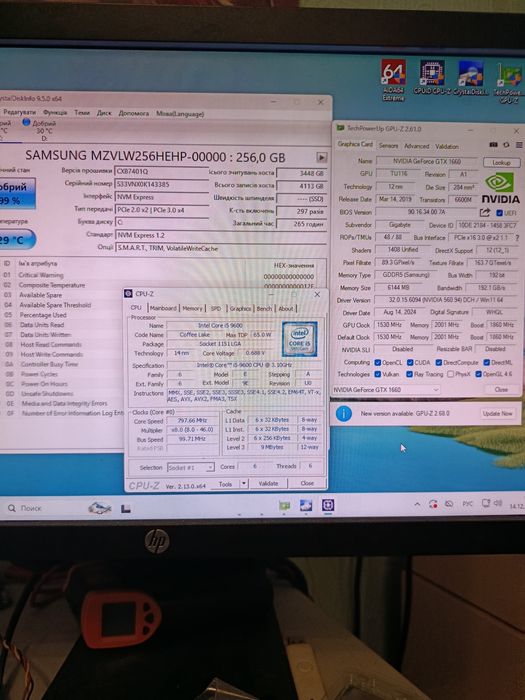Click the CrystalDiskInfo next-disk arrow icon
Viewport: 525px width, 700px height.
coord(321,157)
